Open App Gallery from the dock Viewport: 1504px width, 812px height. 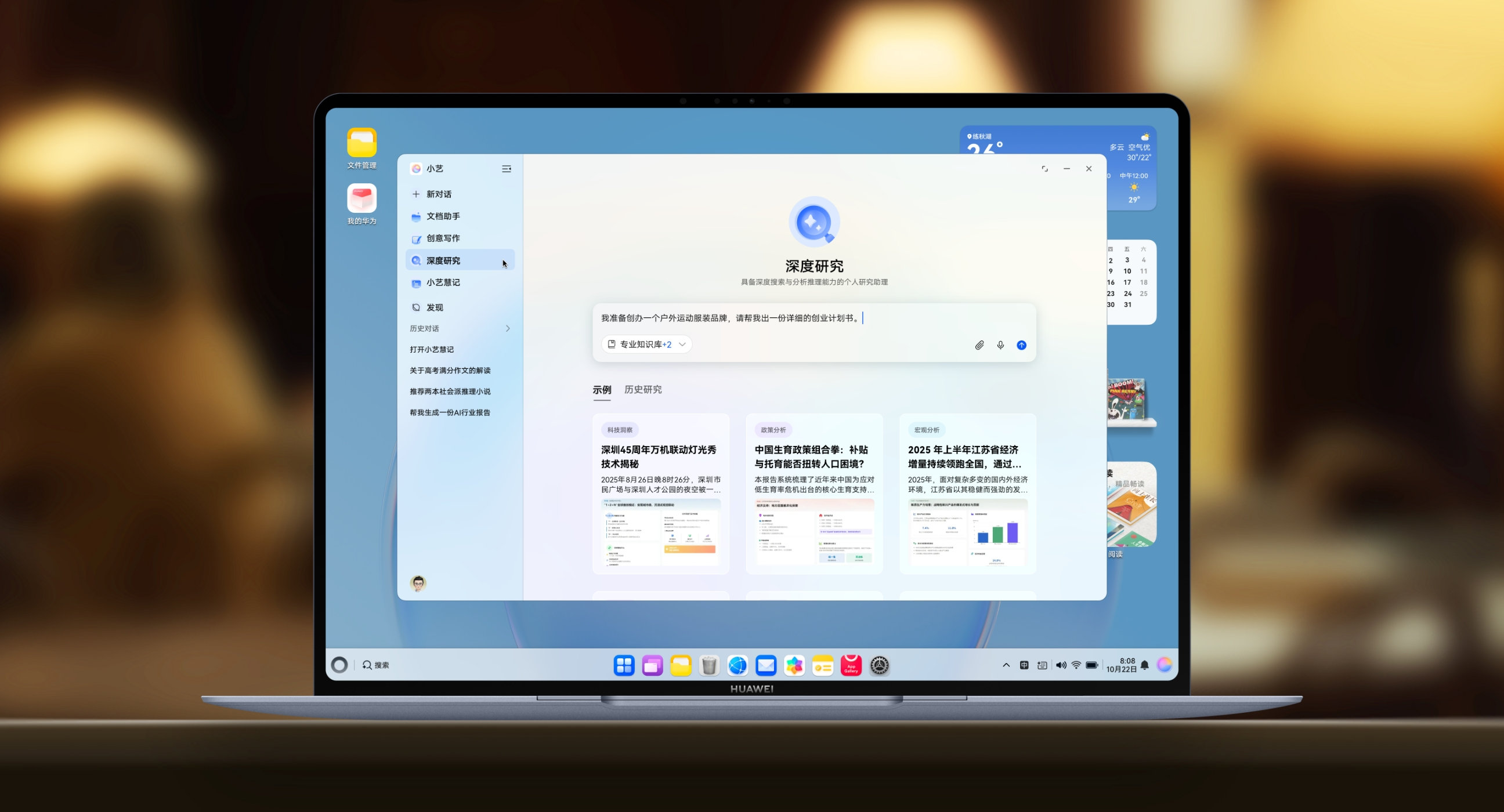point(851,665)
